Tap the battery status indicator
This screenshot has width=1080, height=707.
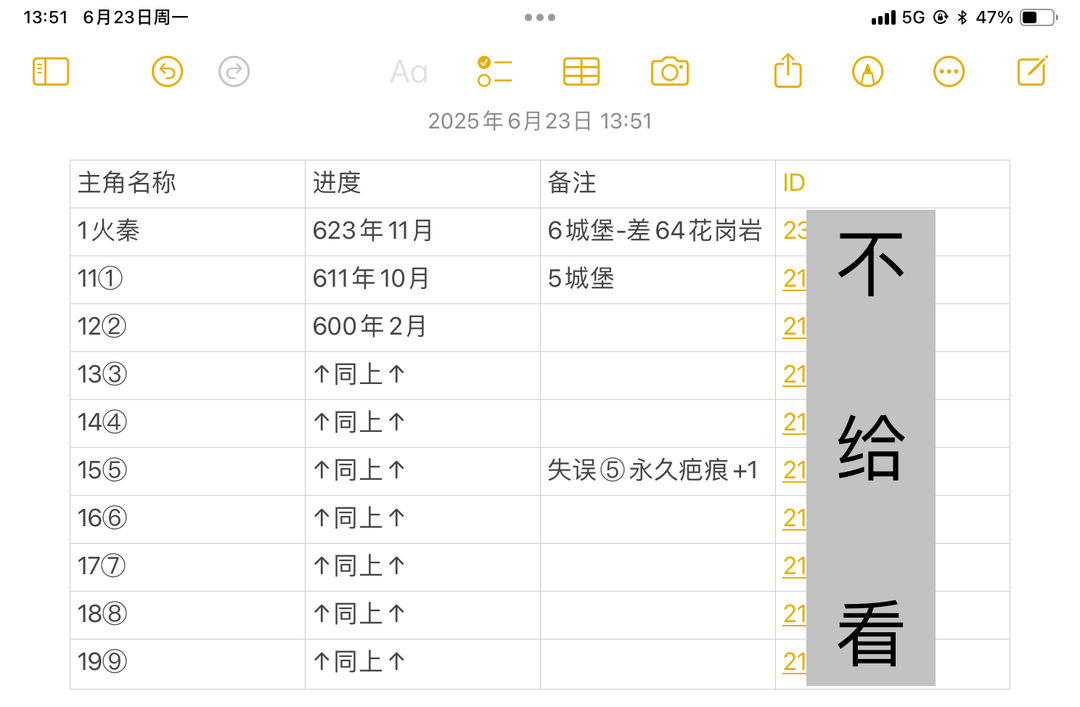pyautogui.click(x=1039, y=17)
